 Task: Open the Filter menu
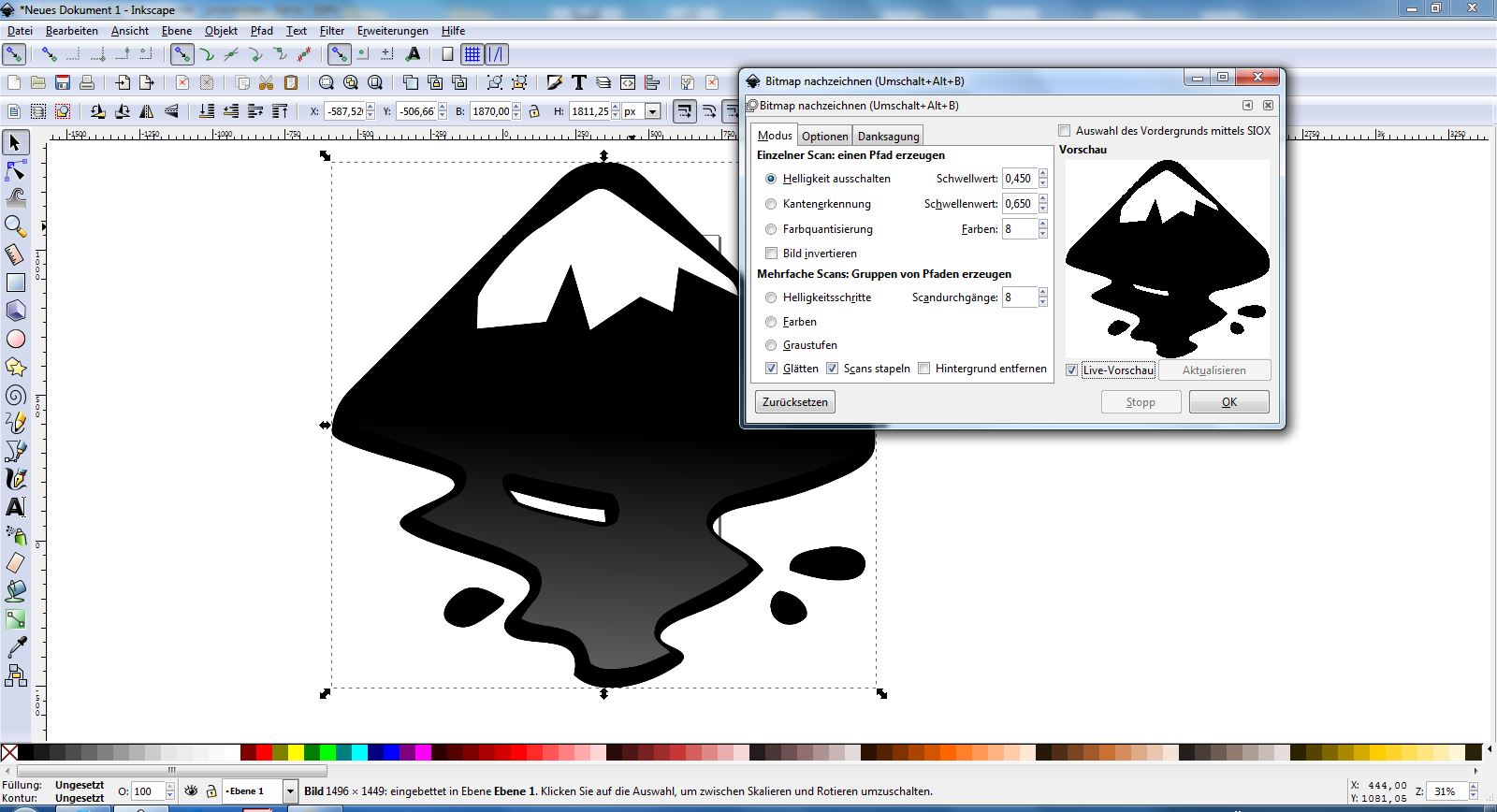coord(331,31)
